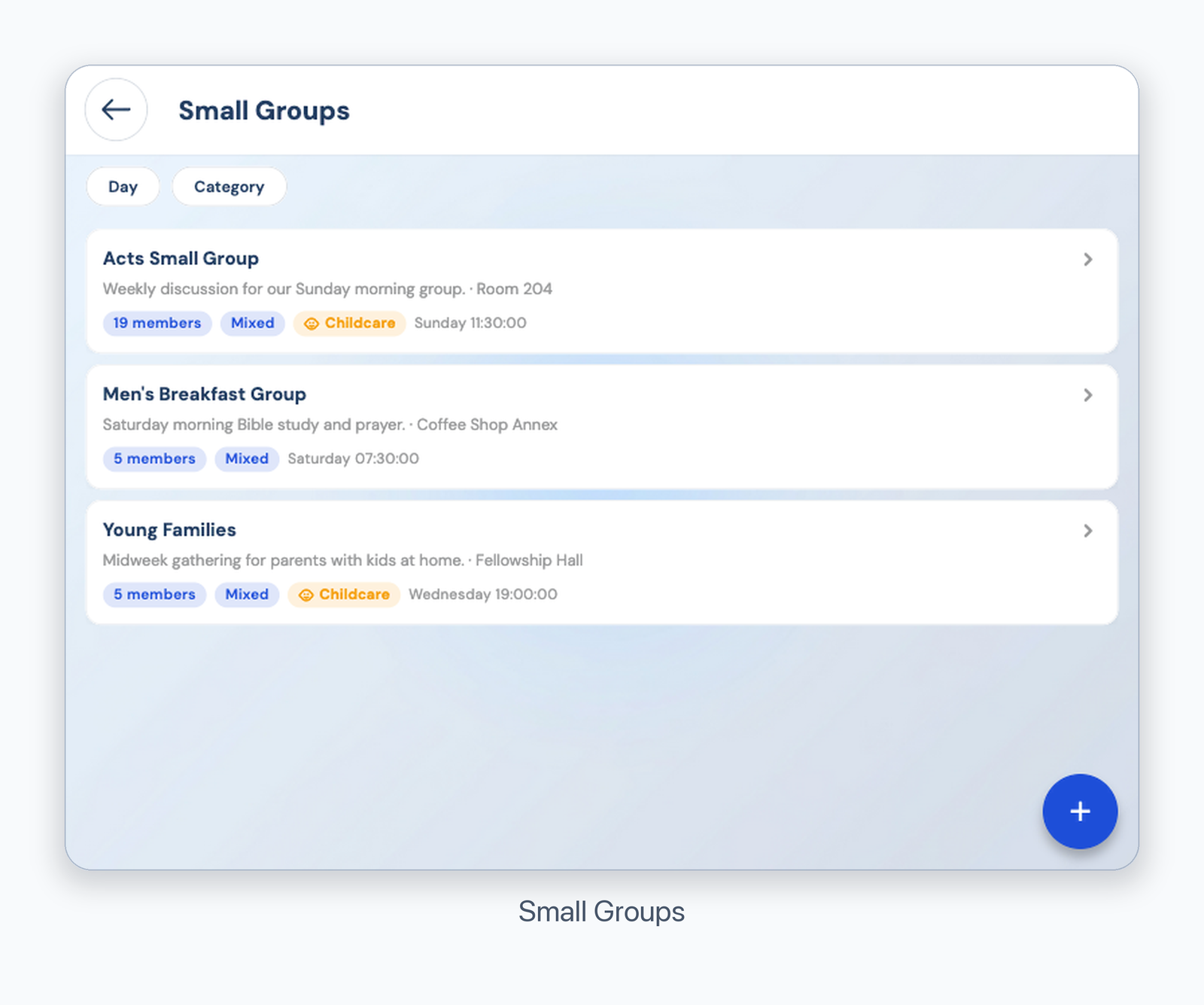Open the Men's Breakfast Group title

pos(205,394)
